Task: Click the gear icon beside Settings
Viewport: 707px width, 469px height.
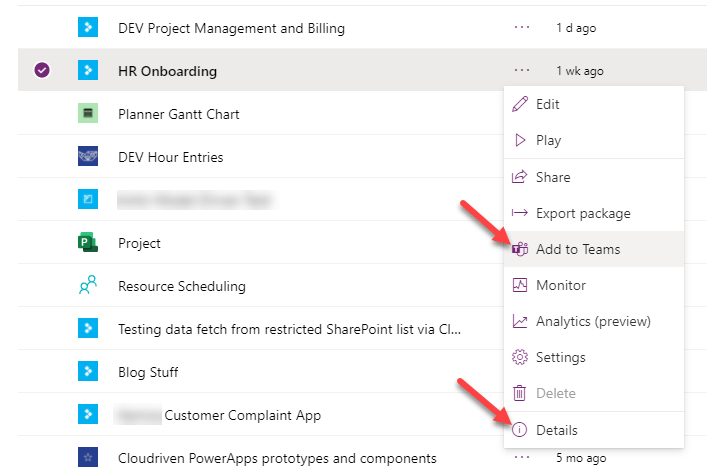Action: click(x=519, y=357)
